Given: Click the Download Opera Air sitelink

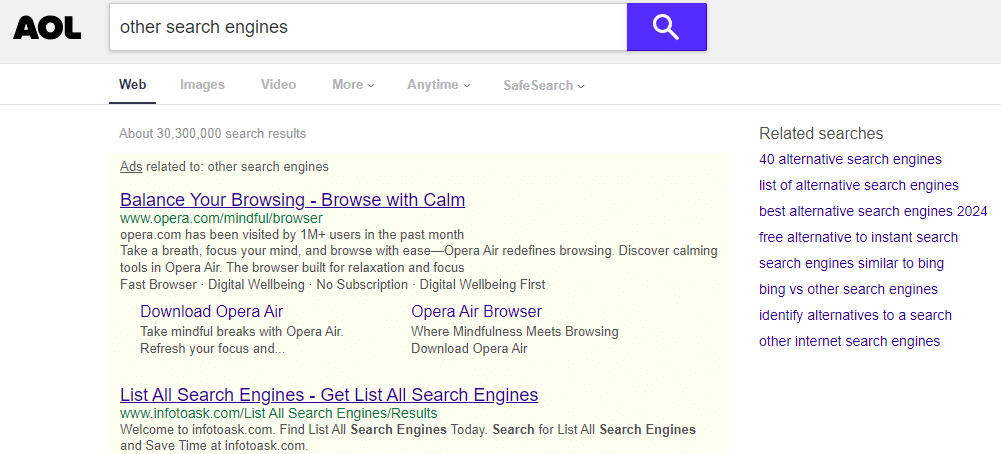Looking at the screenshot, I should click(211, 311).
